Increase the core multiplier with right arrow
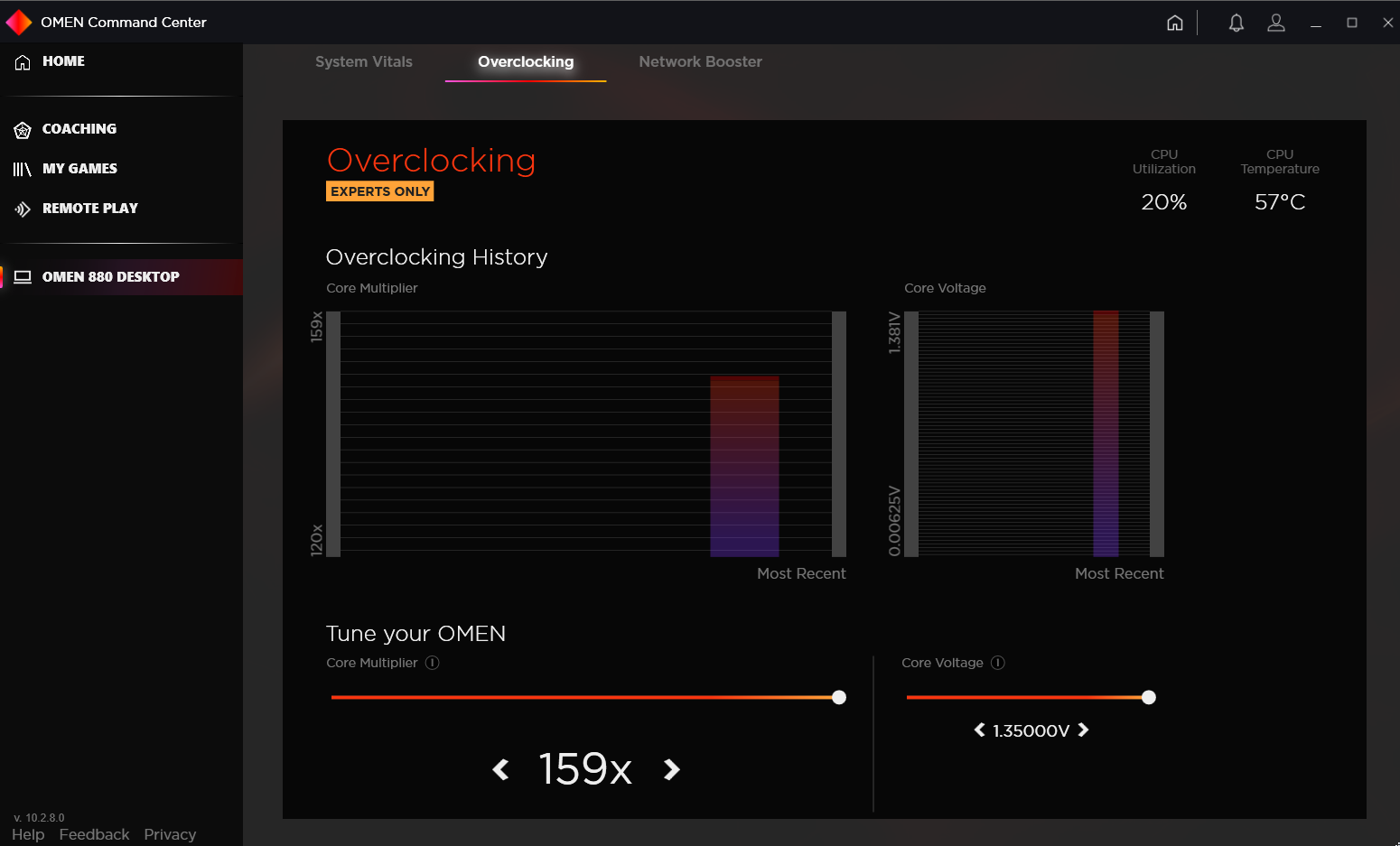Viewport: 1400px width, 846px height. pos(670,769)
